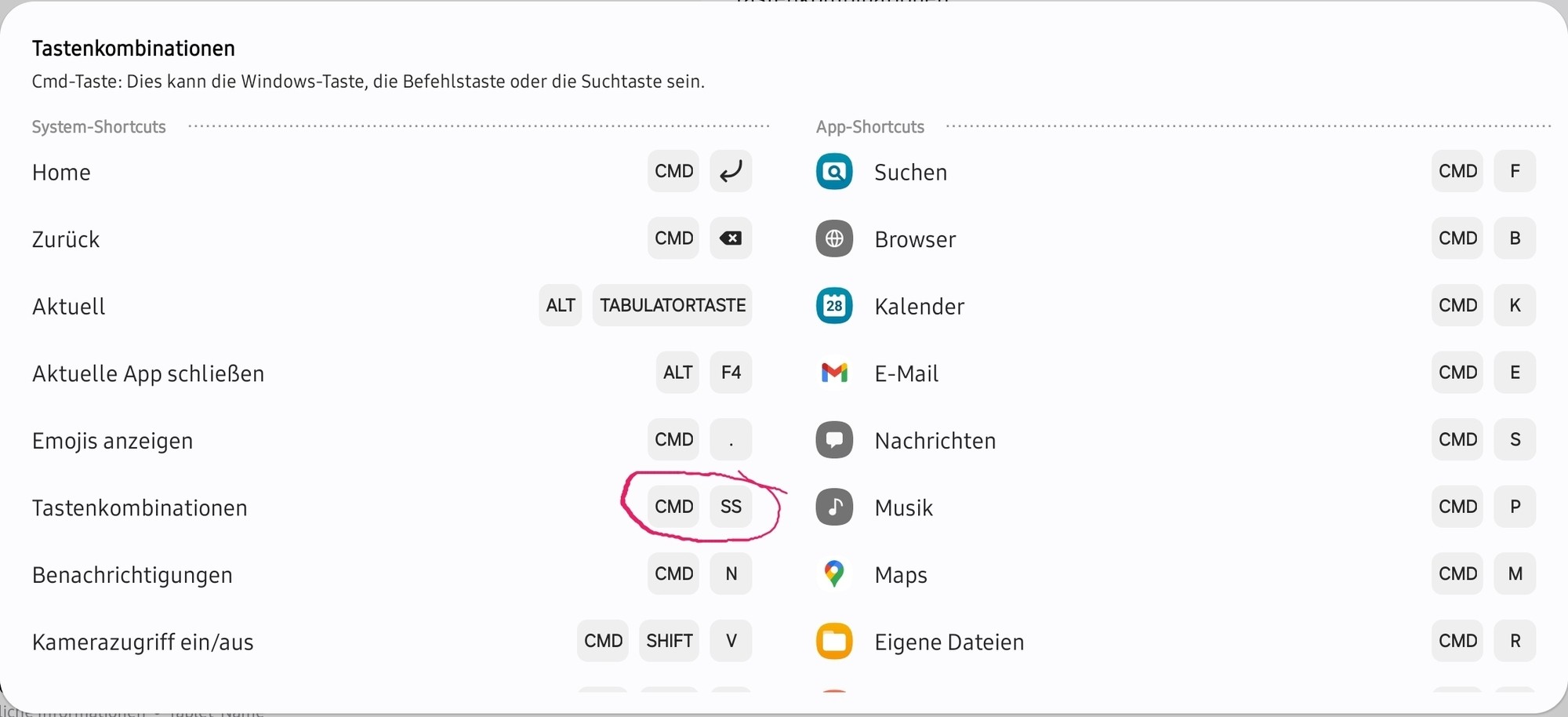The width and height of the screenshot is (1568, 717).
Task: Click the circled SS key badge
Action: 731,507
